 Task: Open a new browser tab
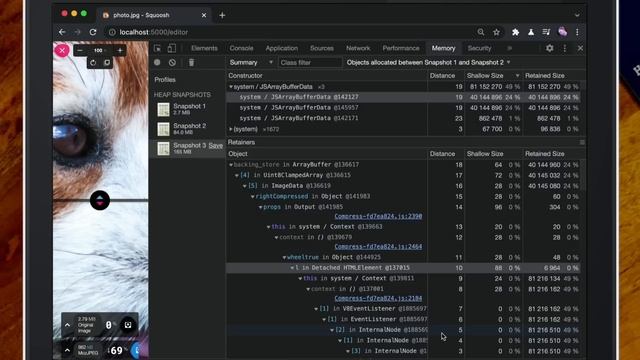[x=222, y=15]
